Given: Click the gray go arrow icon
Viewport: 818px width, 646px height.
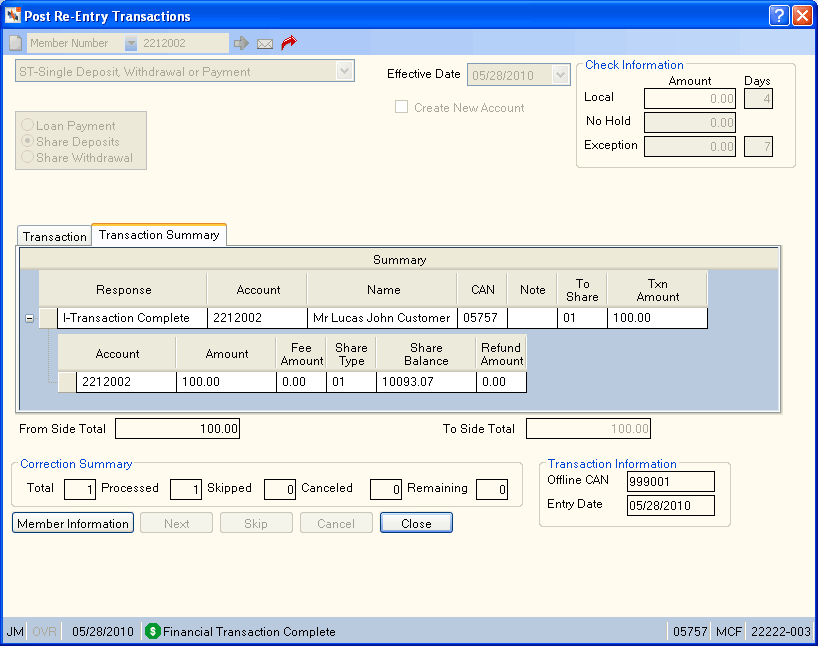Looking at the screenshot, I should pos(241,43).
